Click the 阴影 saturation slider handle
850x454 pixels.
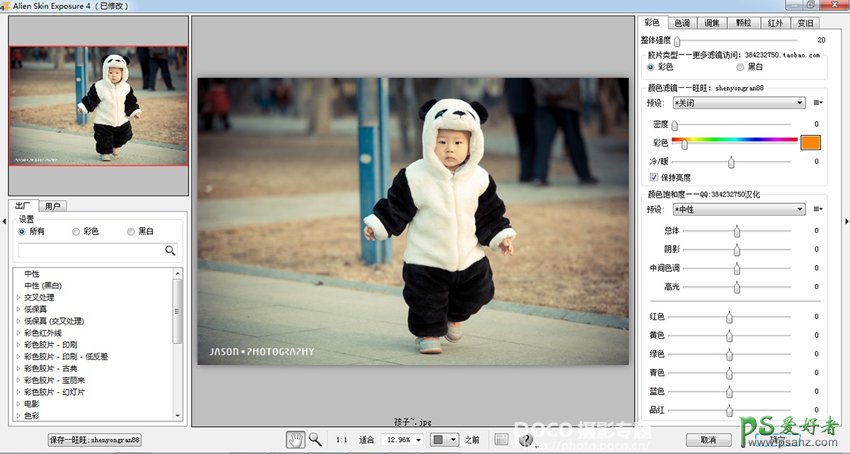737,250
